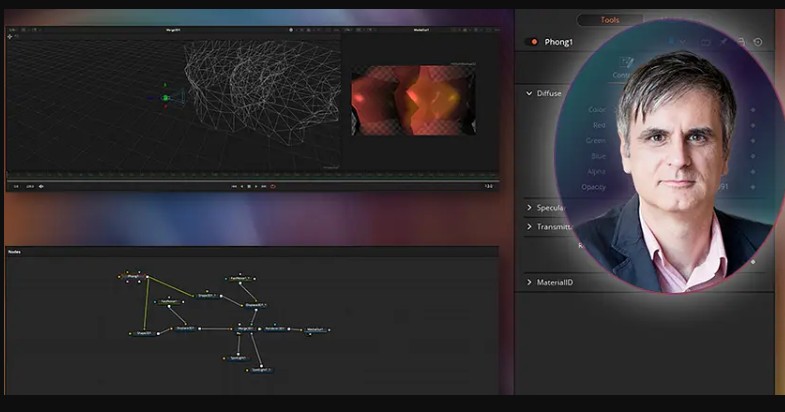Select the Phong1 node in node graph
The height and width of the screenshot is (412, 785).
(134, 276)
